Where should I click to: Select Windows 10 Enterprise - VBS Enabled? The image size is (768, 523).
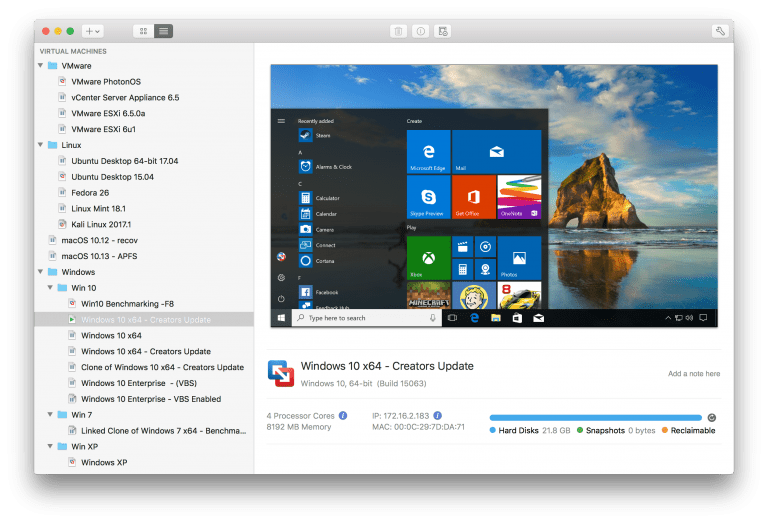coord(144,399)
